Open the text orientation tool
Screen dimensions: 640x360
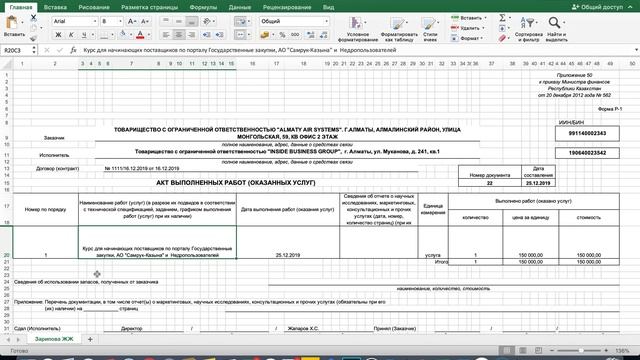[207, 21]
